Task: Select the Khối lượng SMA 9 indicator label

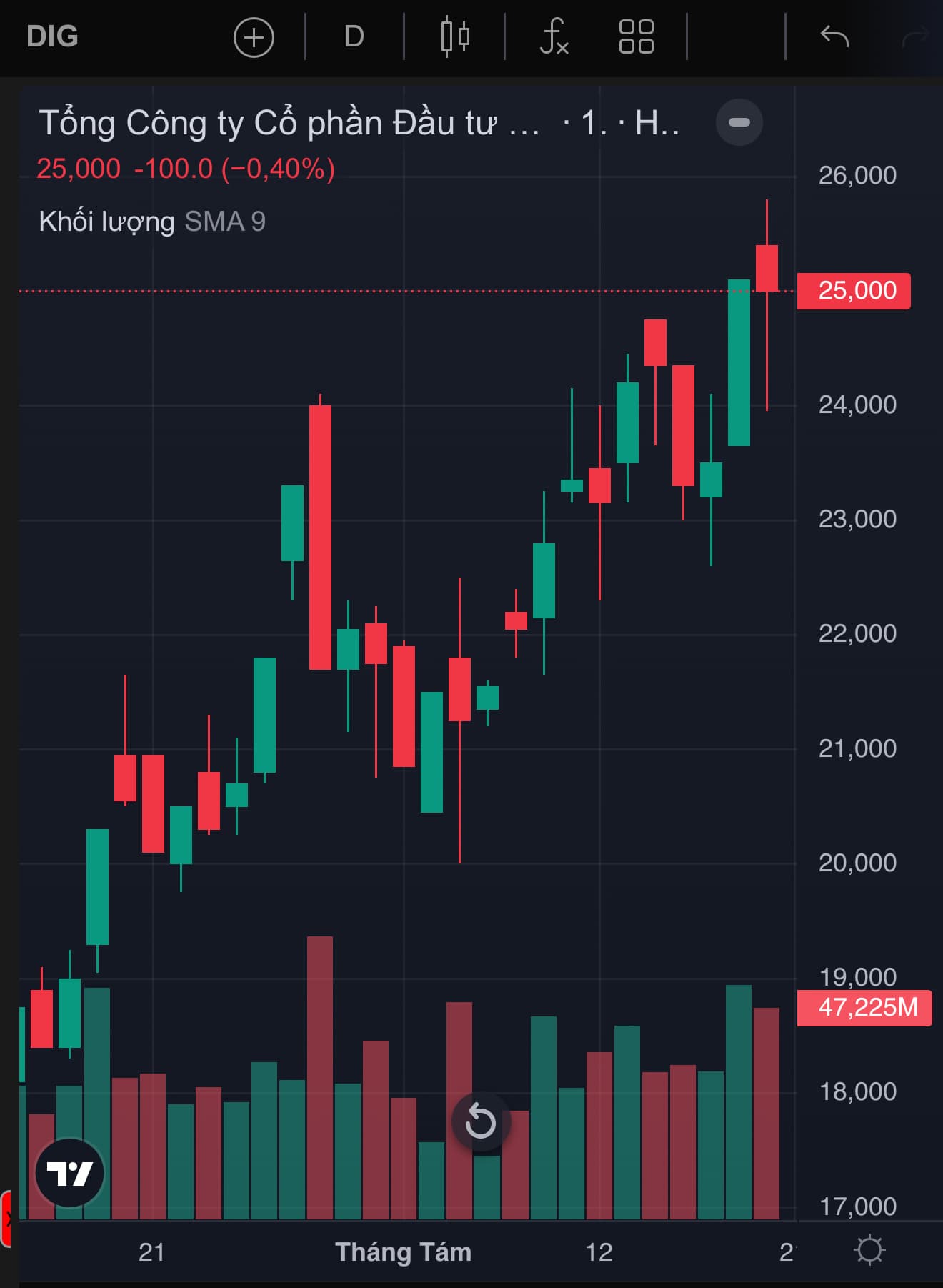Action: pyautogui.click(x=151, y=222)
